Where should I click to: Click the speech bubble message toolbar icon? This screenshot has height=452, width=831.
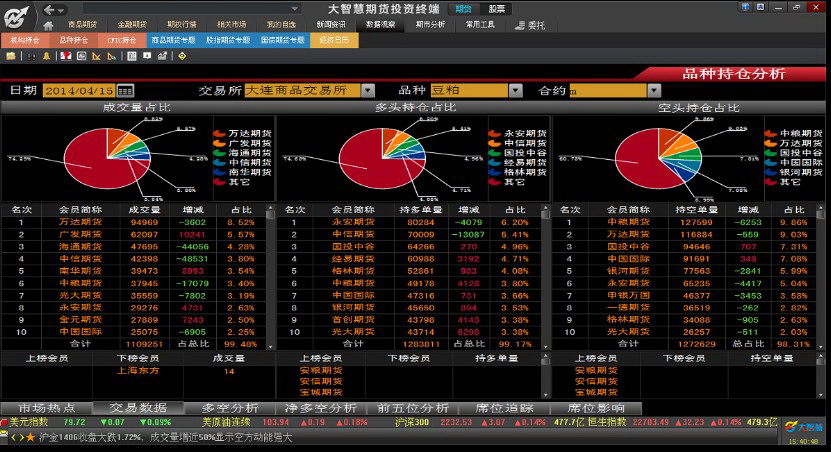pyautogui.click(x=147, y=56)
